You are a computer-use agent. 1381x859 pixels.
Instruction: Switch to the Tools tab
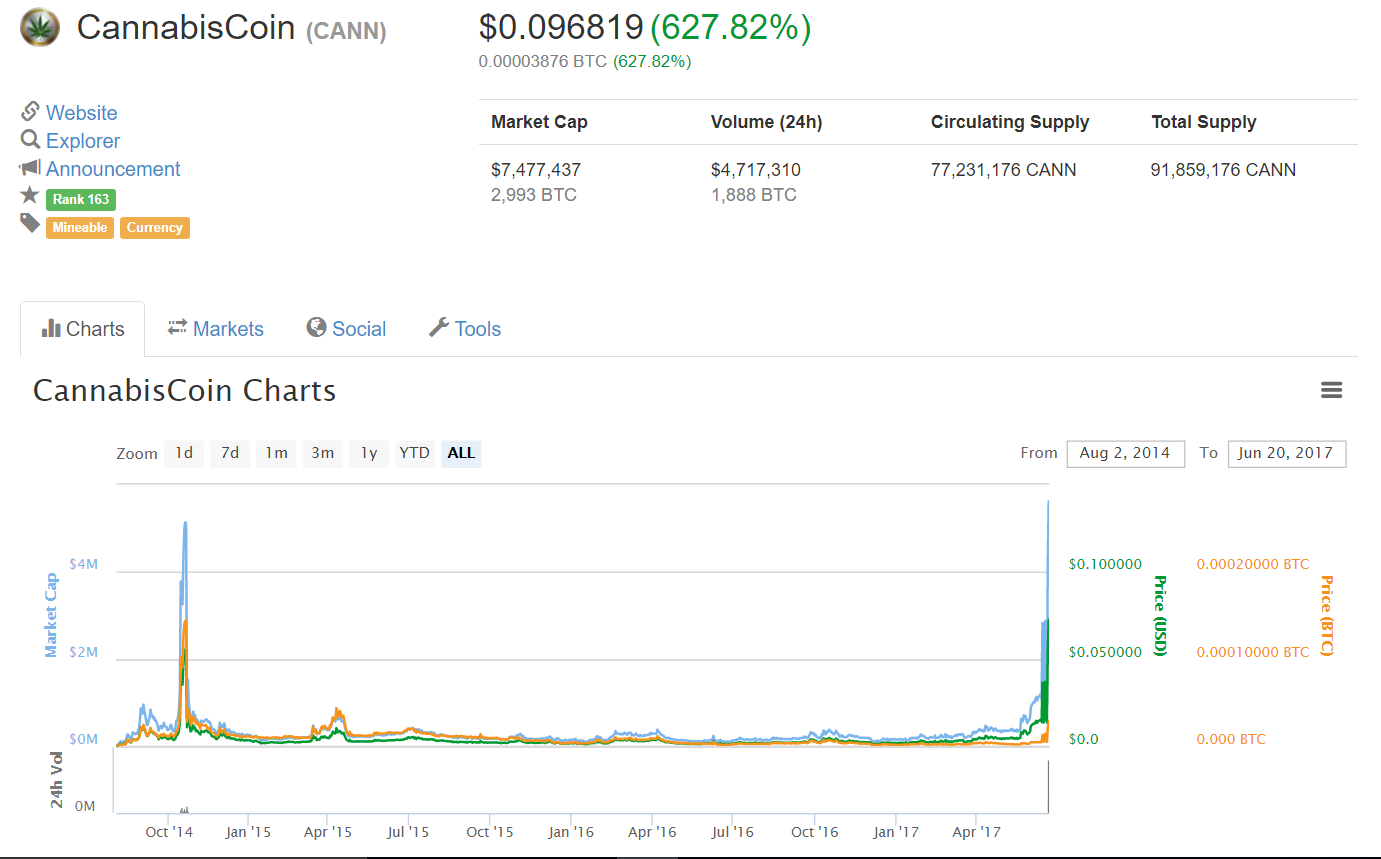pos(465,329)
